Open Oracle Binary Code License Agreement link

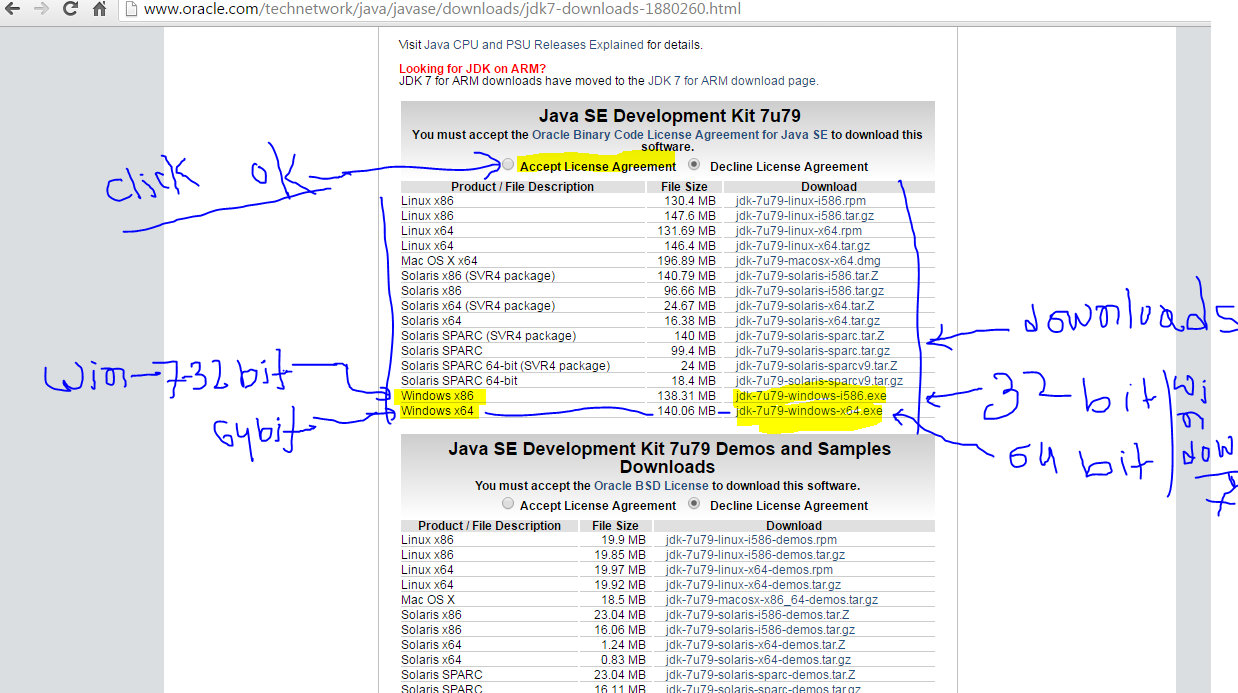click(680, 134)
